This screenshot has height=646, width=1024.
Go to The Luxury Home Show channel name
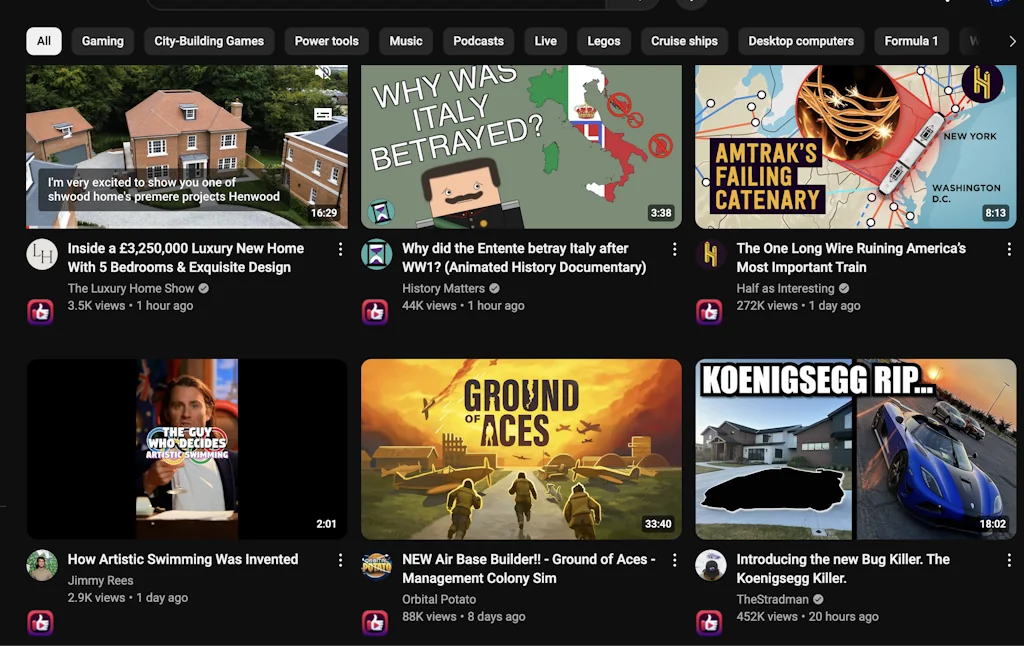pos(131,288)
